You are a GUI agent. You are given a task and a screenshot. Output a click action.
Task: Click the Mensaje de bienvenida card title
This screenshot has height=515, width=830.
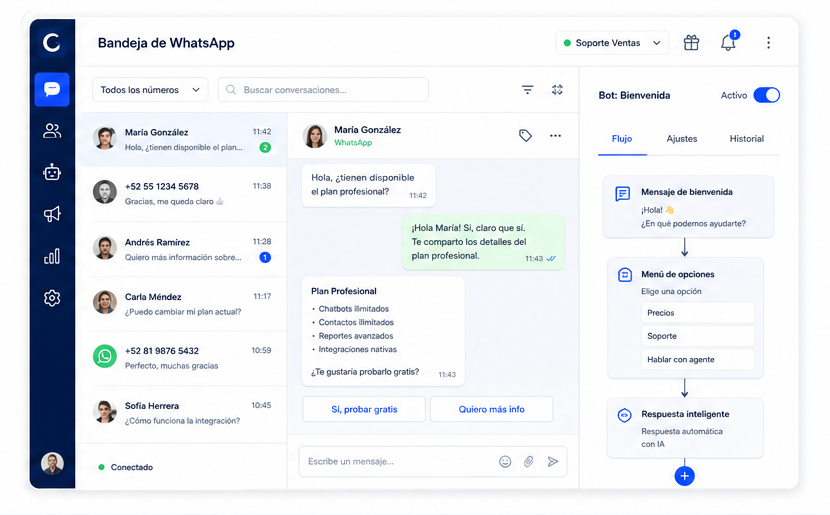point(687,192)
